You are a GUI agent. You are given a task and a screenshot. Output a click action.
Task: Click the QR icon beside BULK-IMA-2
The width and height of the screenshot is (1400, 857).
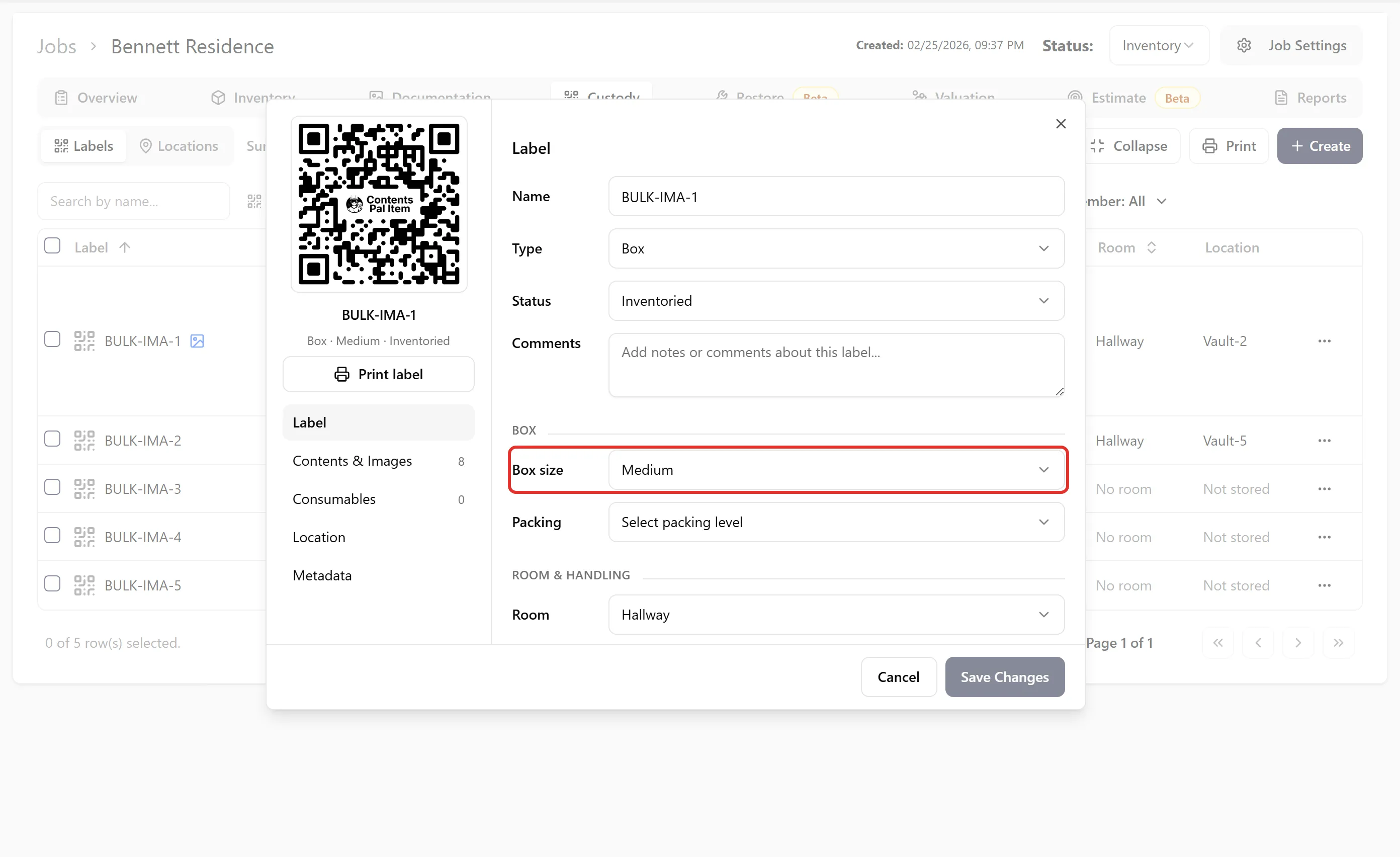[x=84, y=441]
